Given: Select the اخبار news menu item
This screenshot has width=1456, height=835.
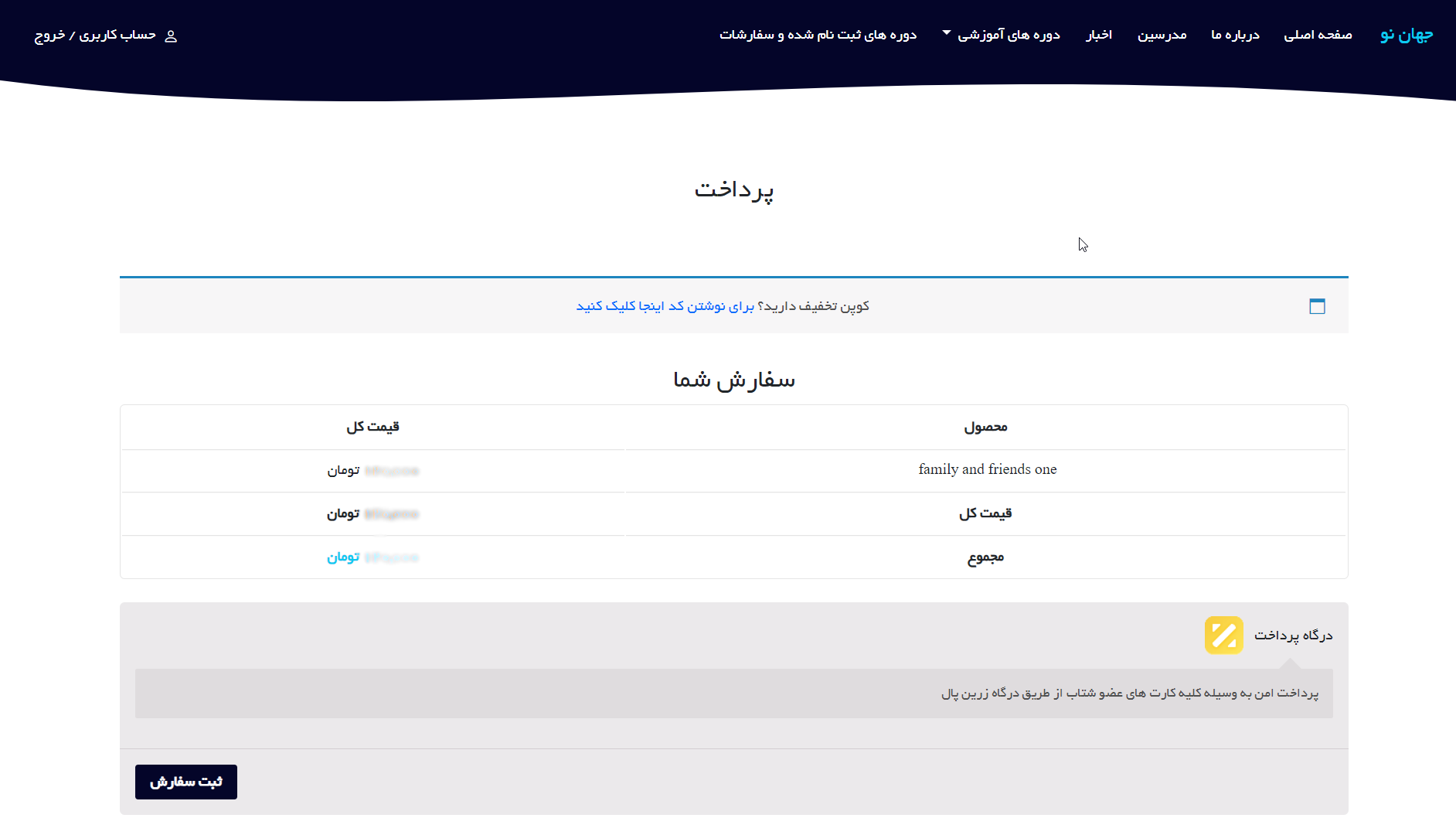Looking at the screenshot, I should 1098,35.
